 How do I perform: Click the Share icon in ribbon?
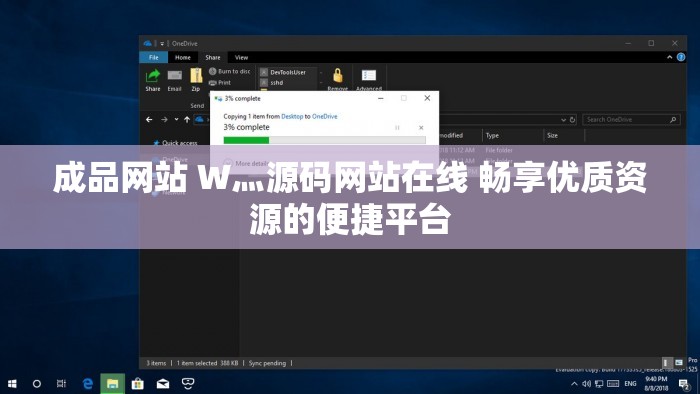point(153,80)
